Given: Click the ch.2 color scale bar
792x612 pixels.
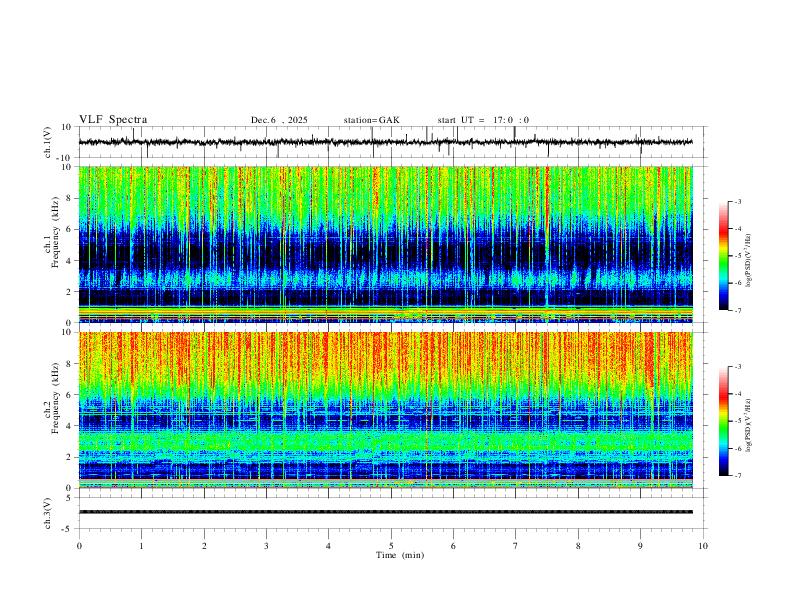Looking at the screenshot, I should tap(723, 421).
